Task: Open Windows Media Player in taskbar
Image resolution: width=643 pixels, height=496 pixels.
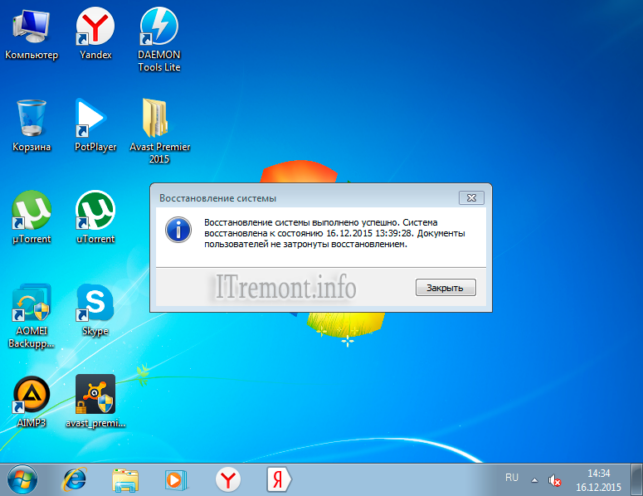Action: (176, 480)
